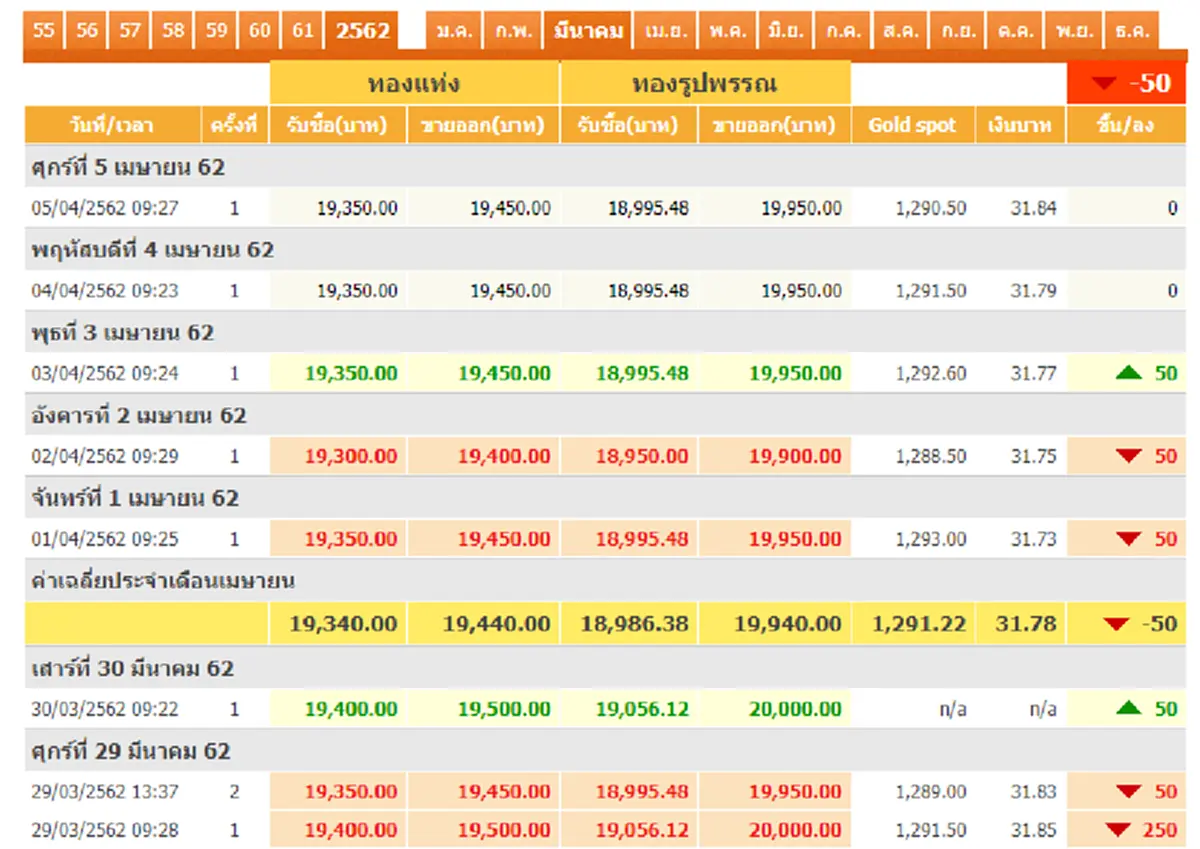Click the Gold spot column header

[912, 125]
